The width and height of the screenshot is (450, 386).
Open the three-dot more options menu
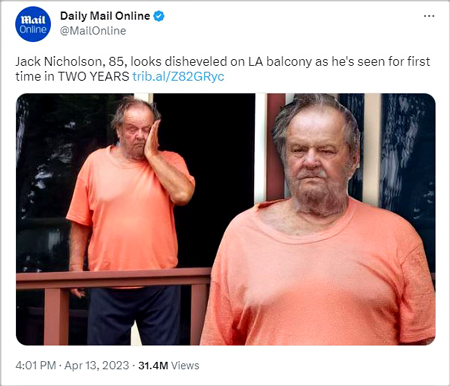[x=429, y=16]
